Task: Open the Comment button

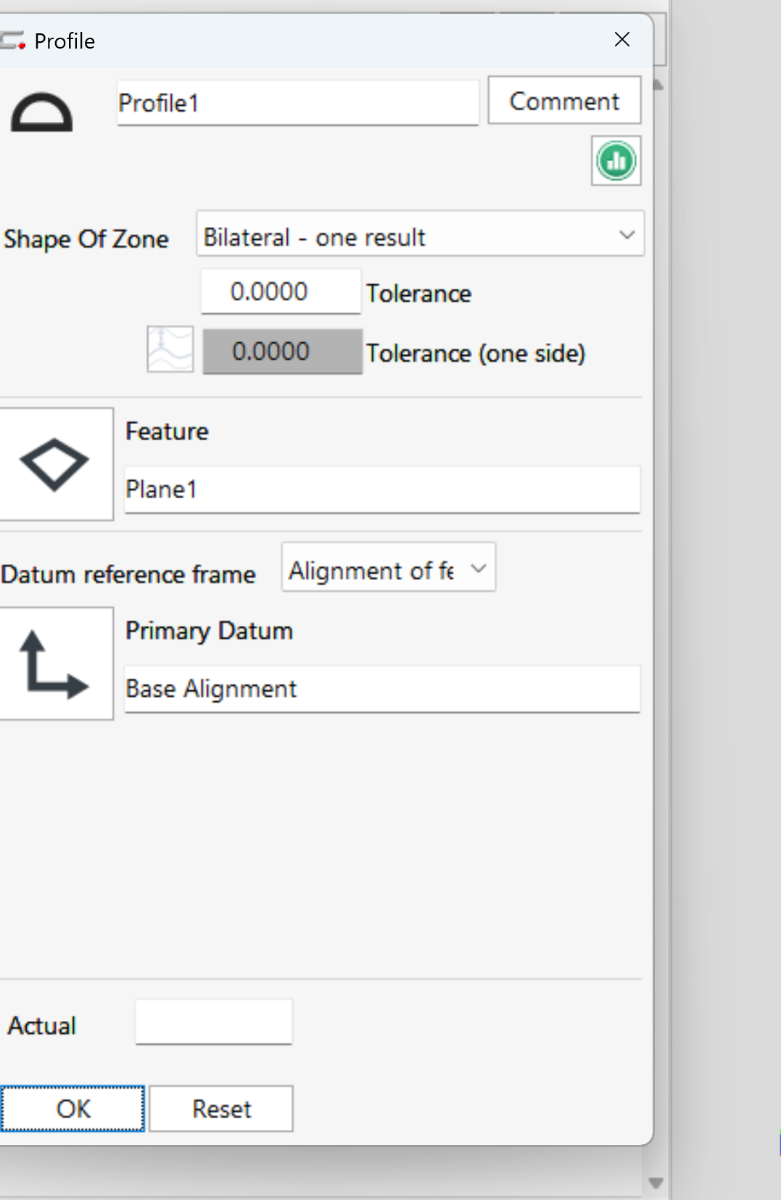Action: [564, 101]
